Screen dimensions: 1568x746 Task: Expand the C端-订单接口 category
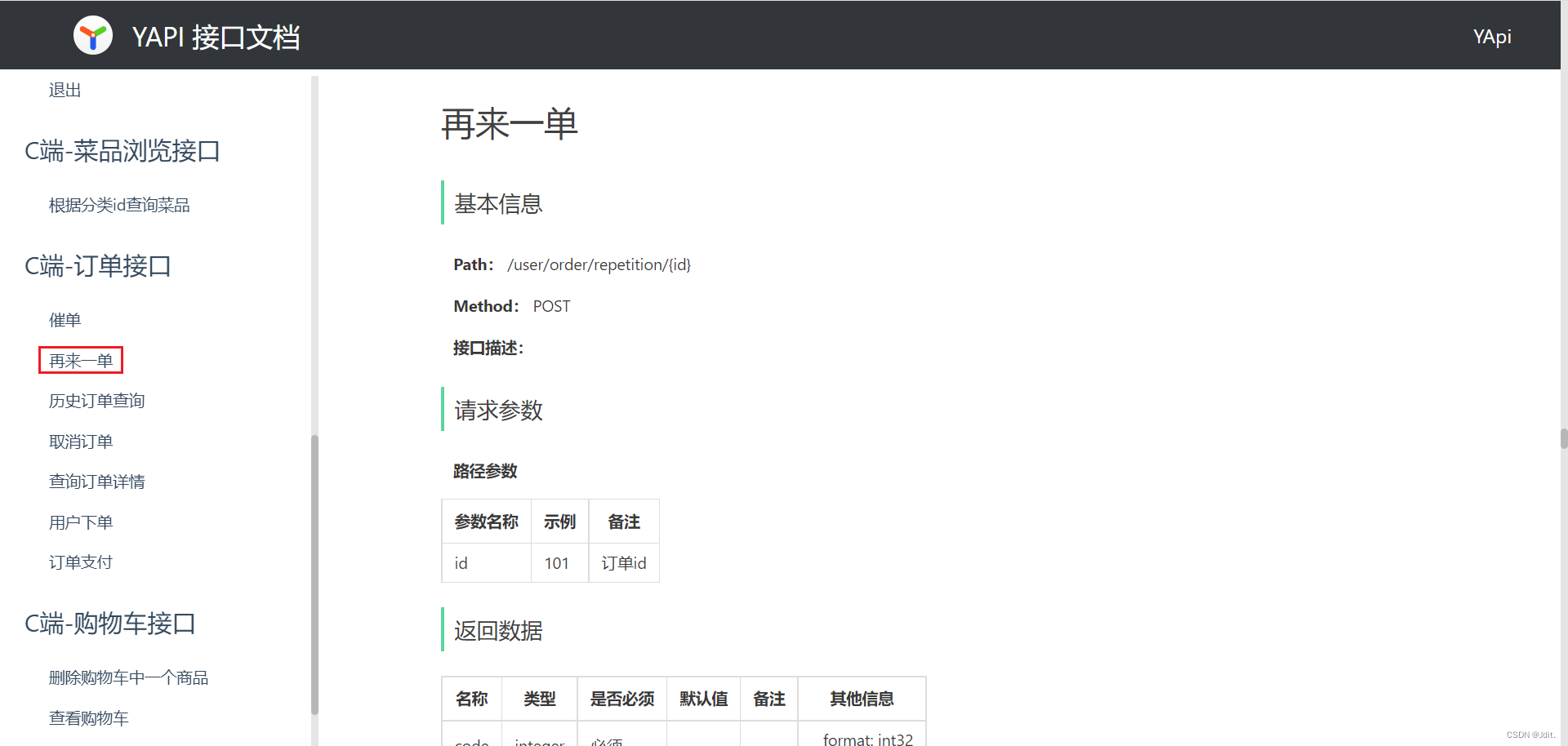click(x=97, y=265)
